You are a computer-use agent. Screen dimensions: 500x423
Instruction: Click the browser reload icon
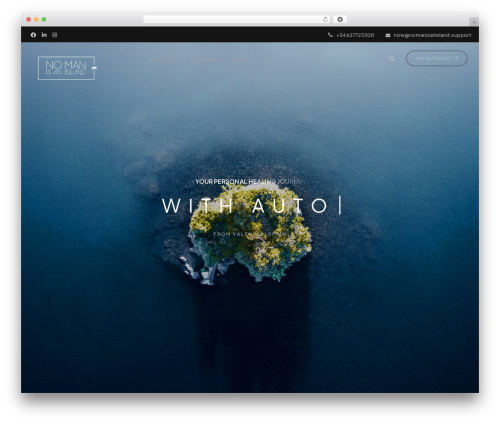coord(325,19)
